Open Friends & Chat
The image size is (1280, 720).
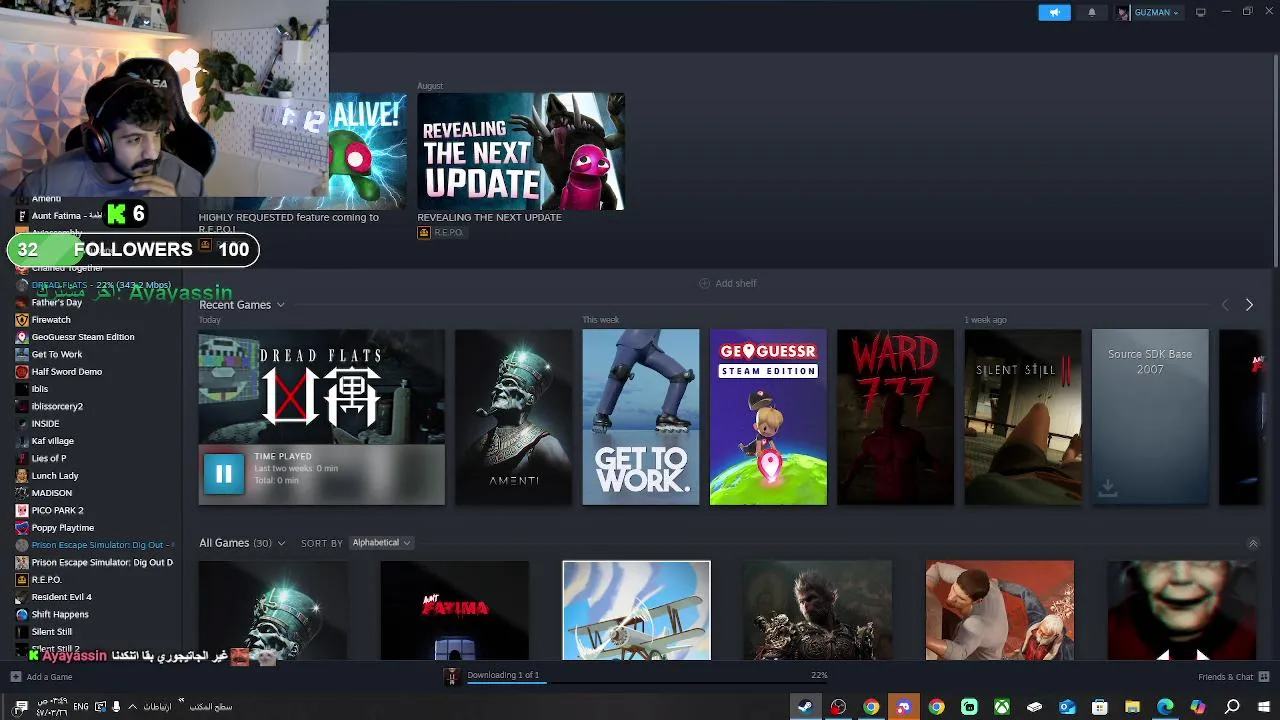click(x=1233, y=677)
